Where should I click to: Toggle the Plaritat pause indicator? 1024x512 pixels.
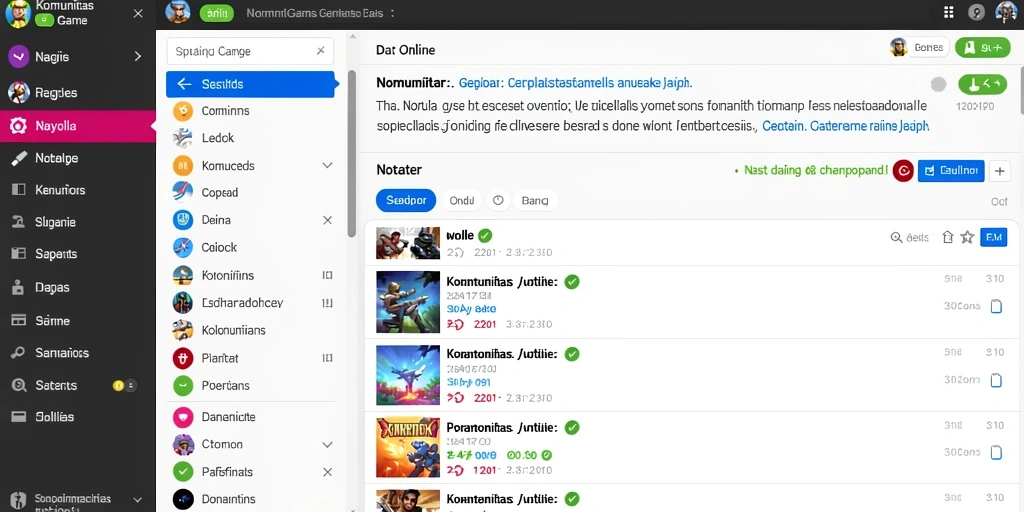click(x=327, y=358)
